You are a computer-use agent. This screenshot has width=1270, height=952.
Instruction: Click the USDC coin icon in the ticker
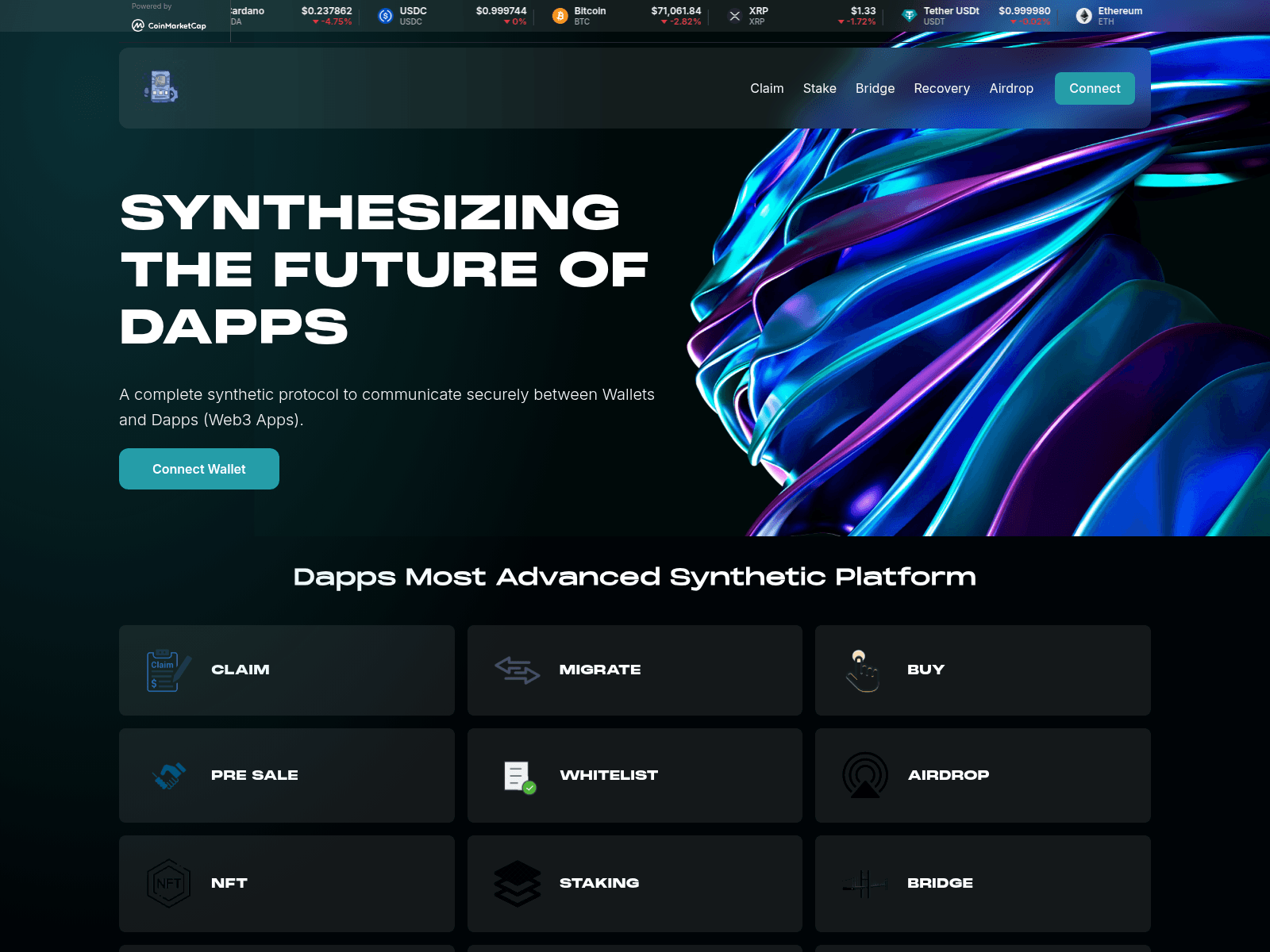coord(385,13)
